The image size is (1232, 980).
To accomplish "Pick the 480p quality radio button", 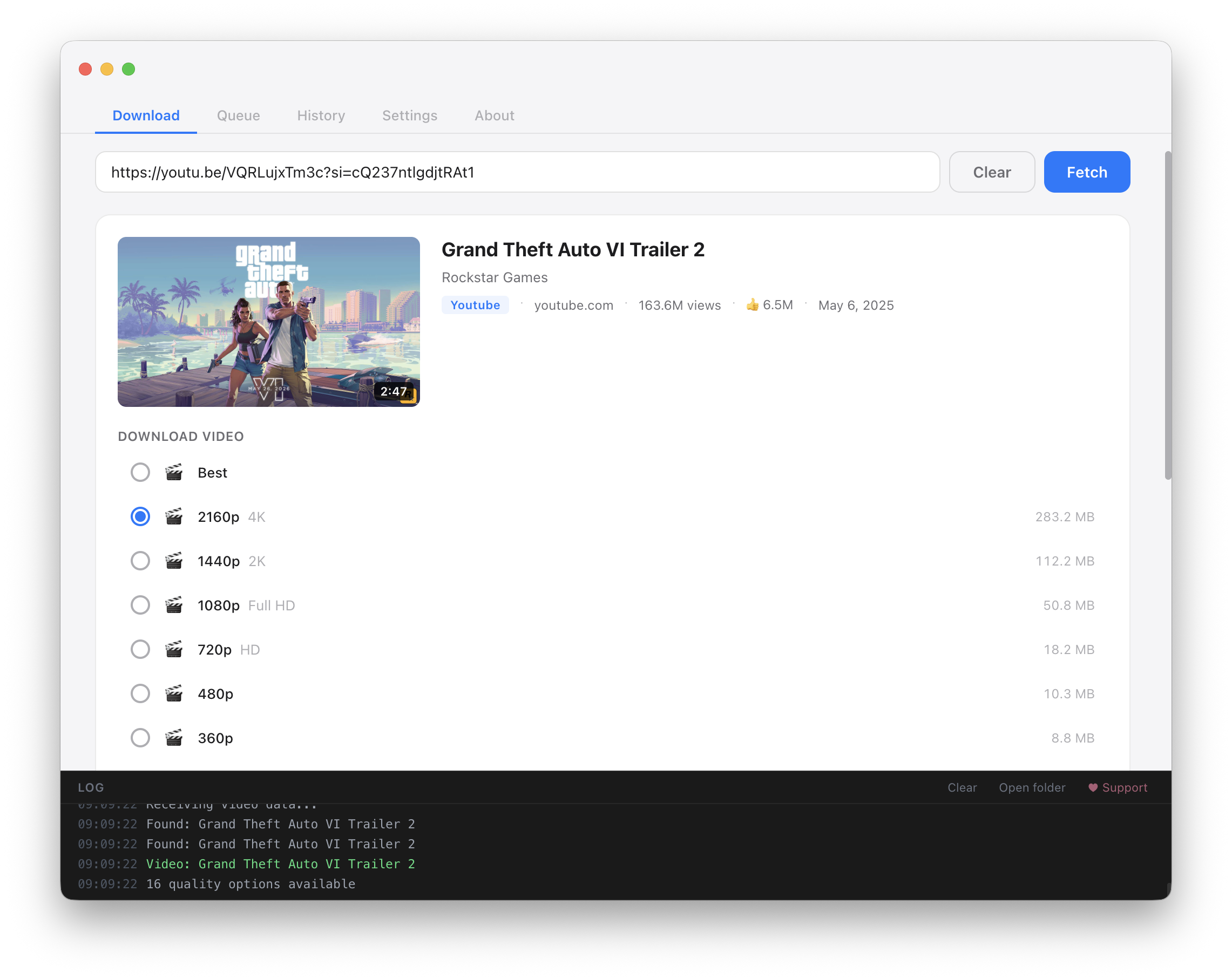I will pyautogui.click(x=140, y=693).
